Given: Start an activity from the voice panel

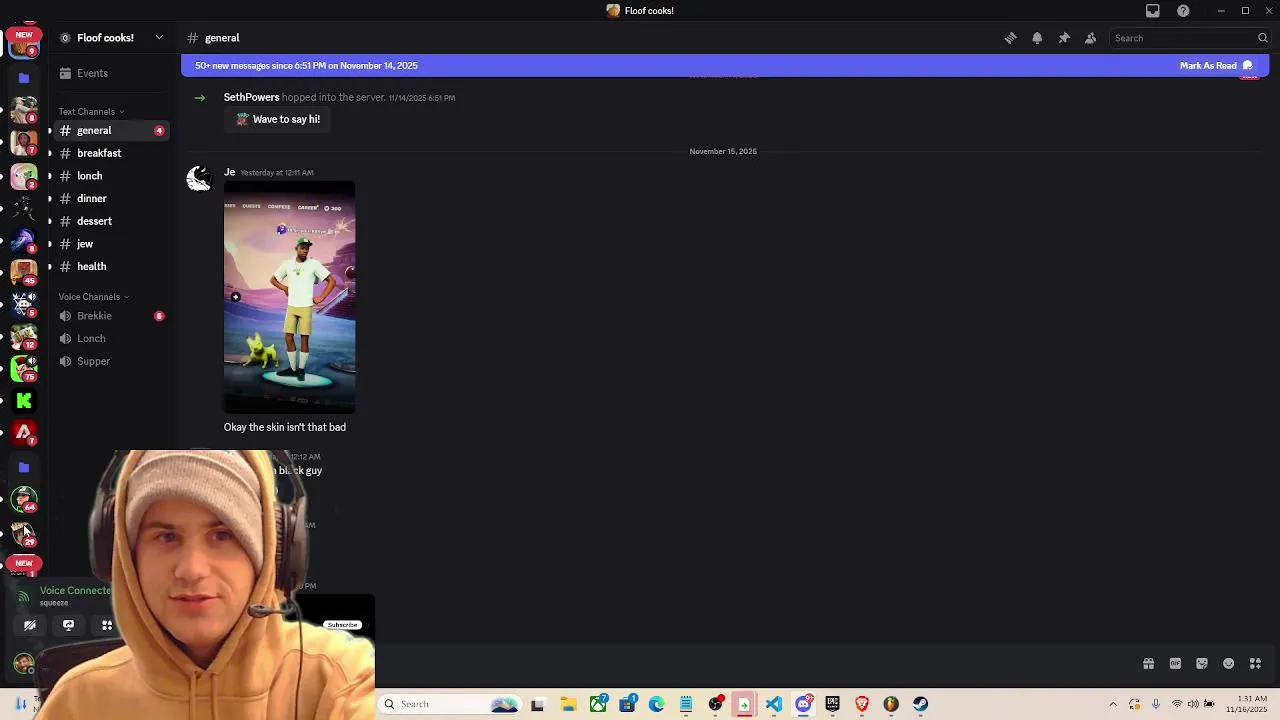Looking at the screenshot, I should (106, 625).
